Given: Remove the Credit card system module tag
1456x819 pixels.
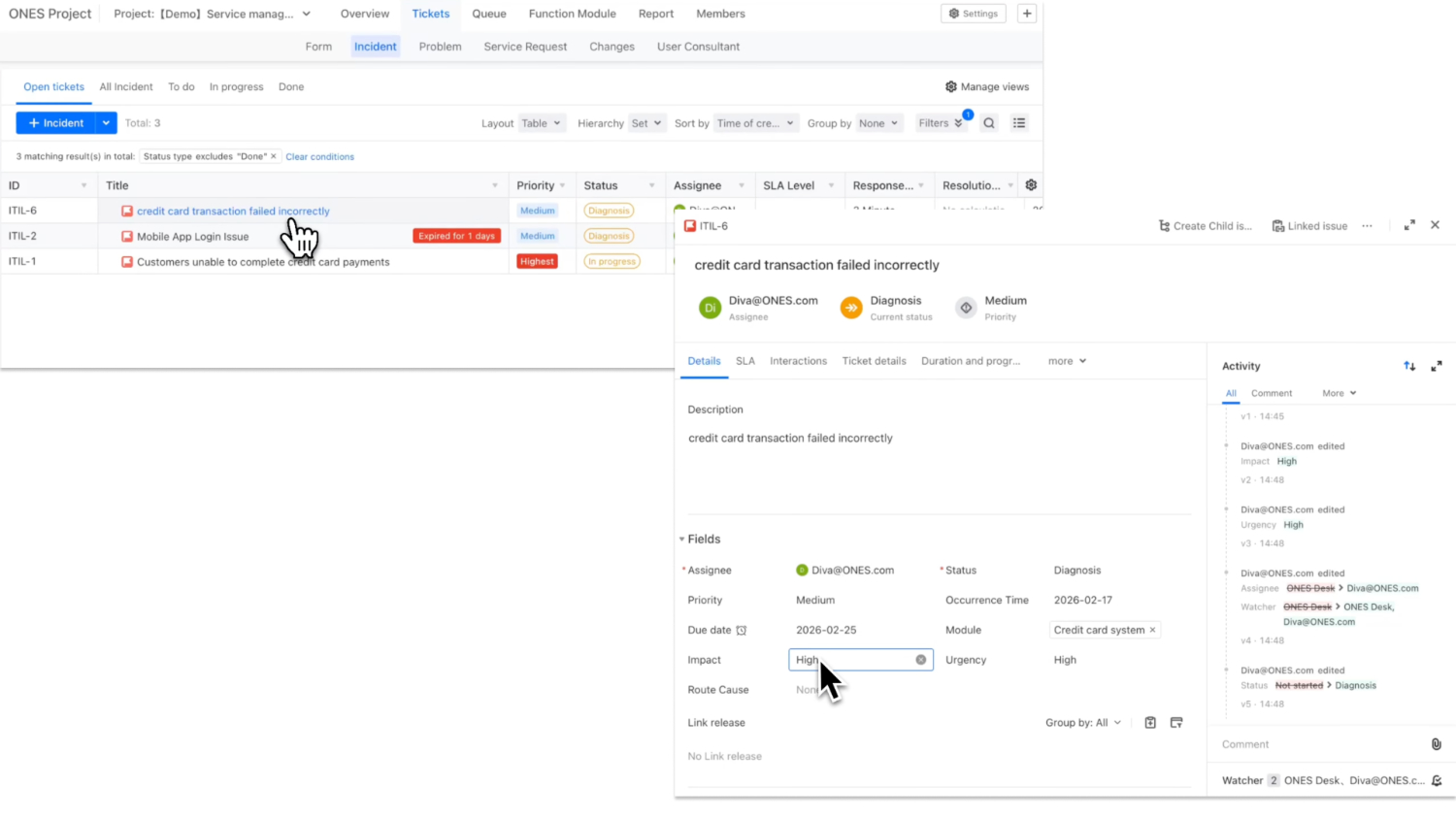Looking at the screenshot, I should coord(1152,630).
